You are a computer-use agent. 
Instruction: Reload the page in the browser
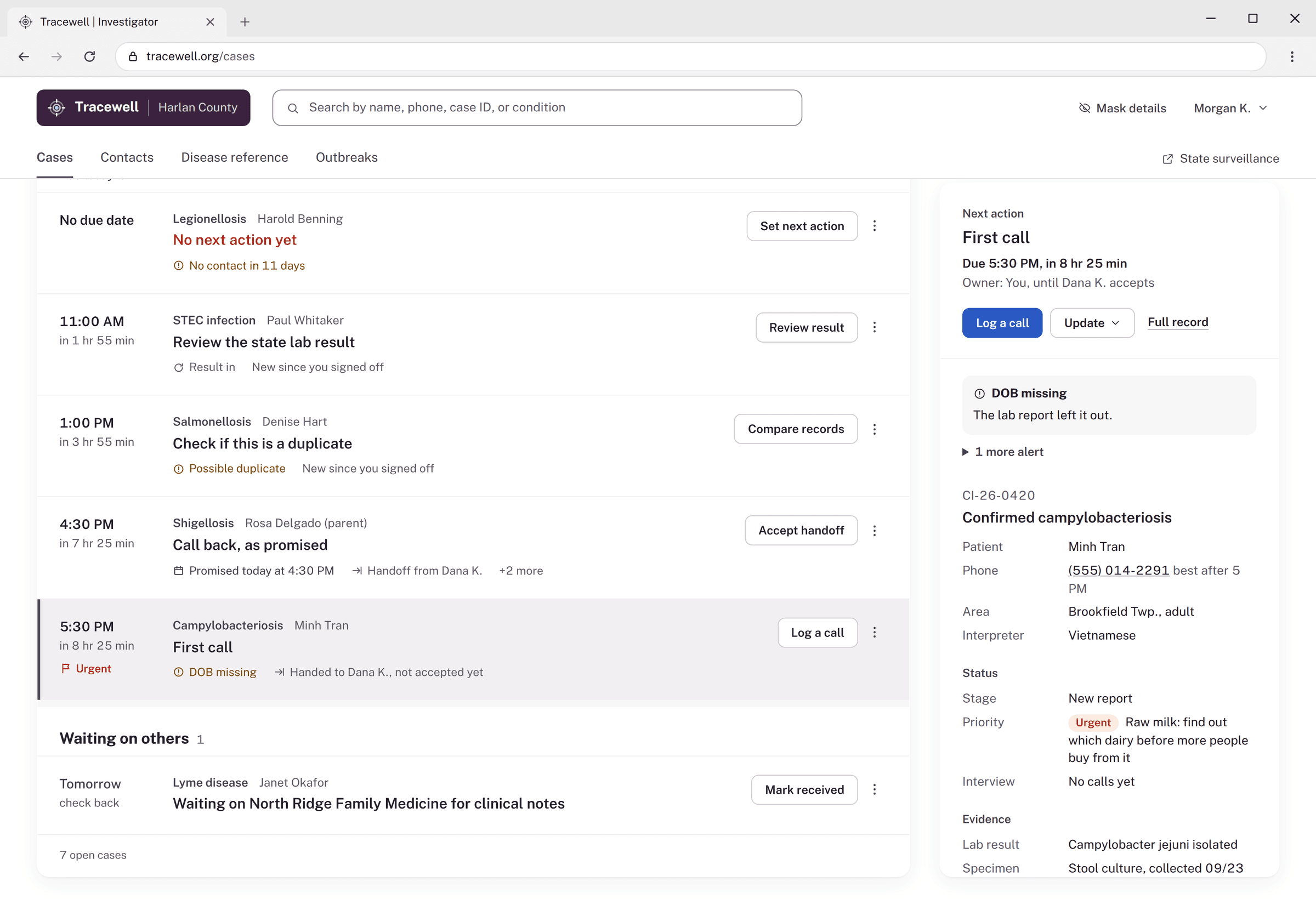(89, 56)
